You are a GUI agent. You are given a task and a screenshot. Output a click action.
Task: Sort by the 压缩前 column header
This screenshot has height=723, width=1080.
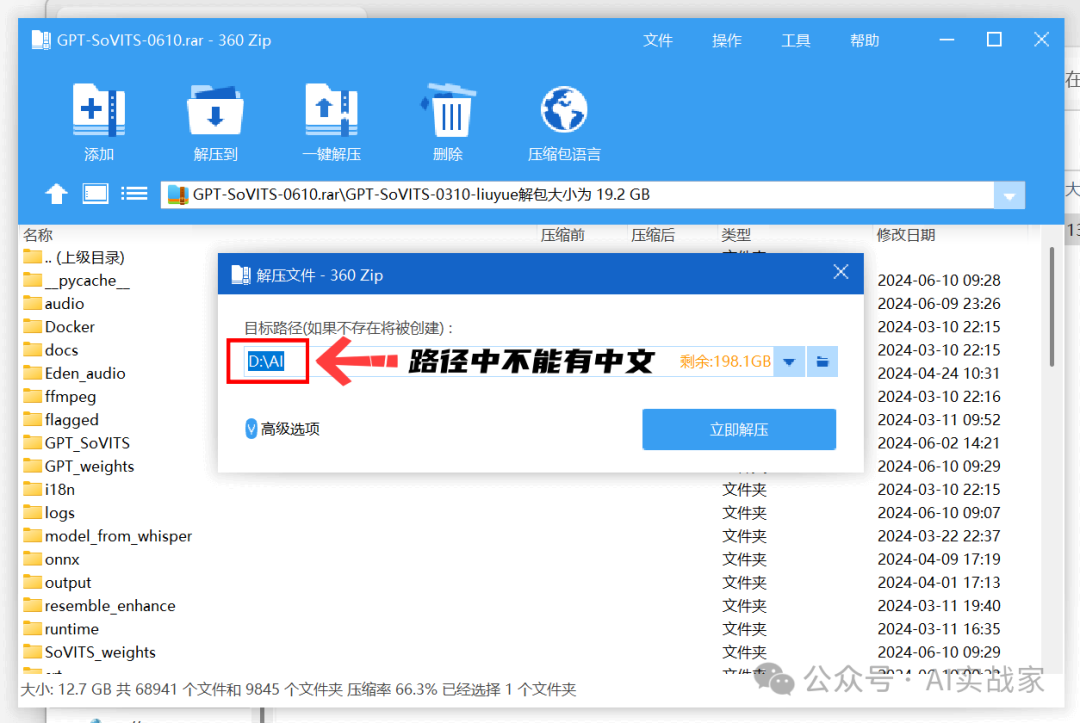[562, 235]
